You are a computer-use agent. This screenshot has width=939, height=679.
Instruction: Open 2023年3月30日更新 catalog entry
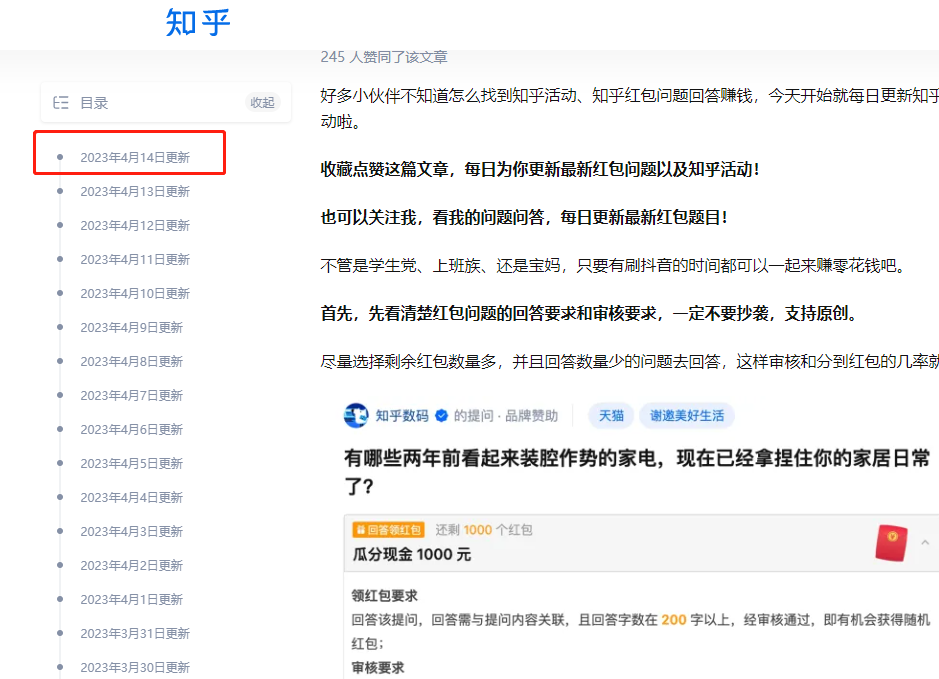tap(135, 668)
